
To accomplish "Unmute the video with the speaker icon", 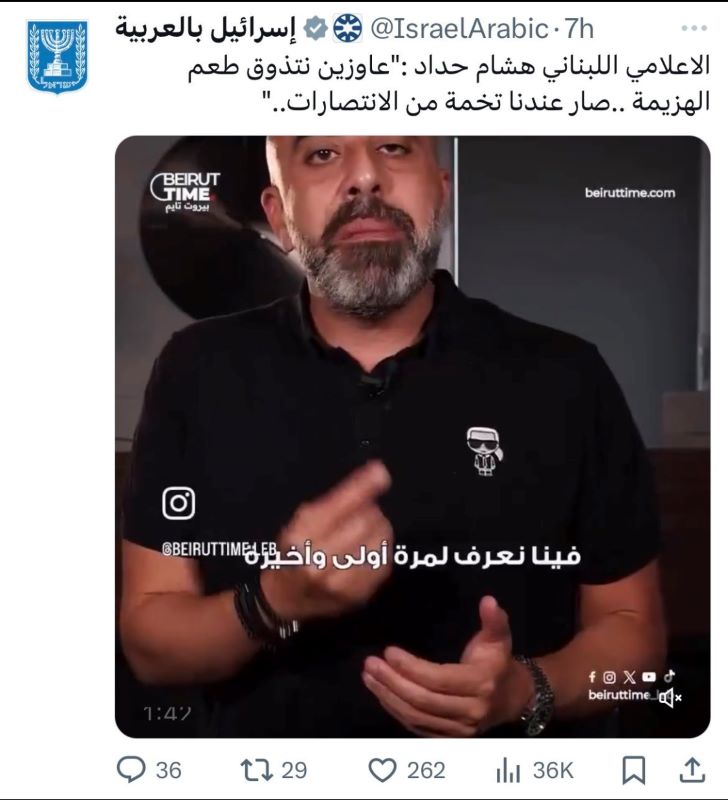I will 670,697.
